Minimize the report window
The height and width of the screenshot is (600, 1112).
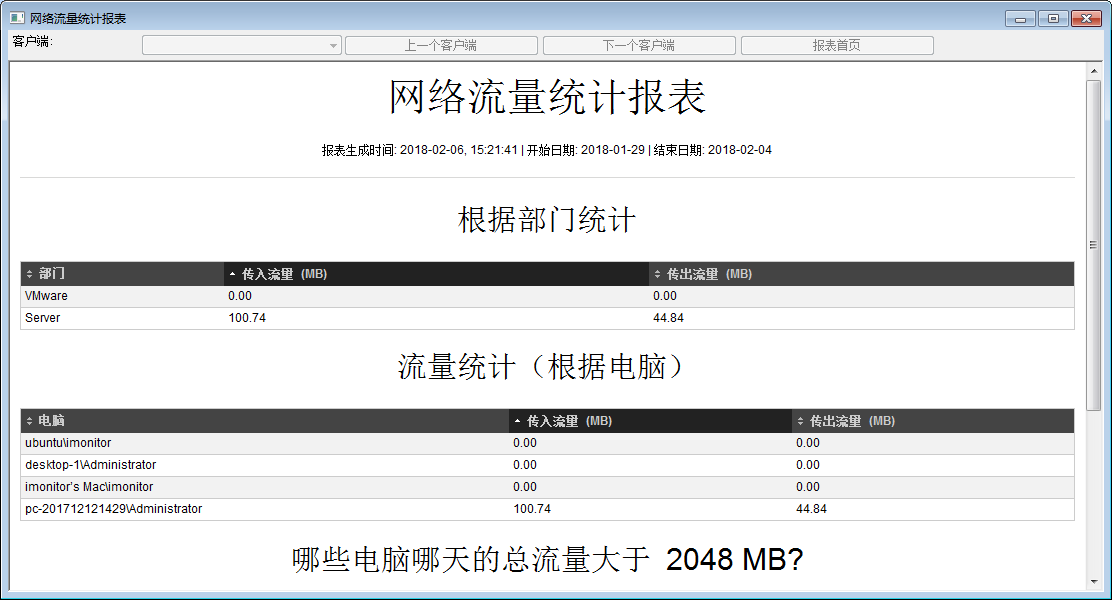[1021, 18]
